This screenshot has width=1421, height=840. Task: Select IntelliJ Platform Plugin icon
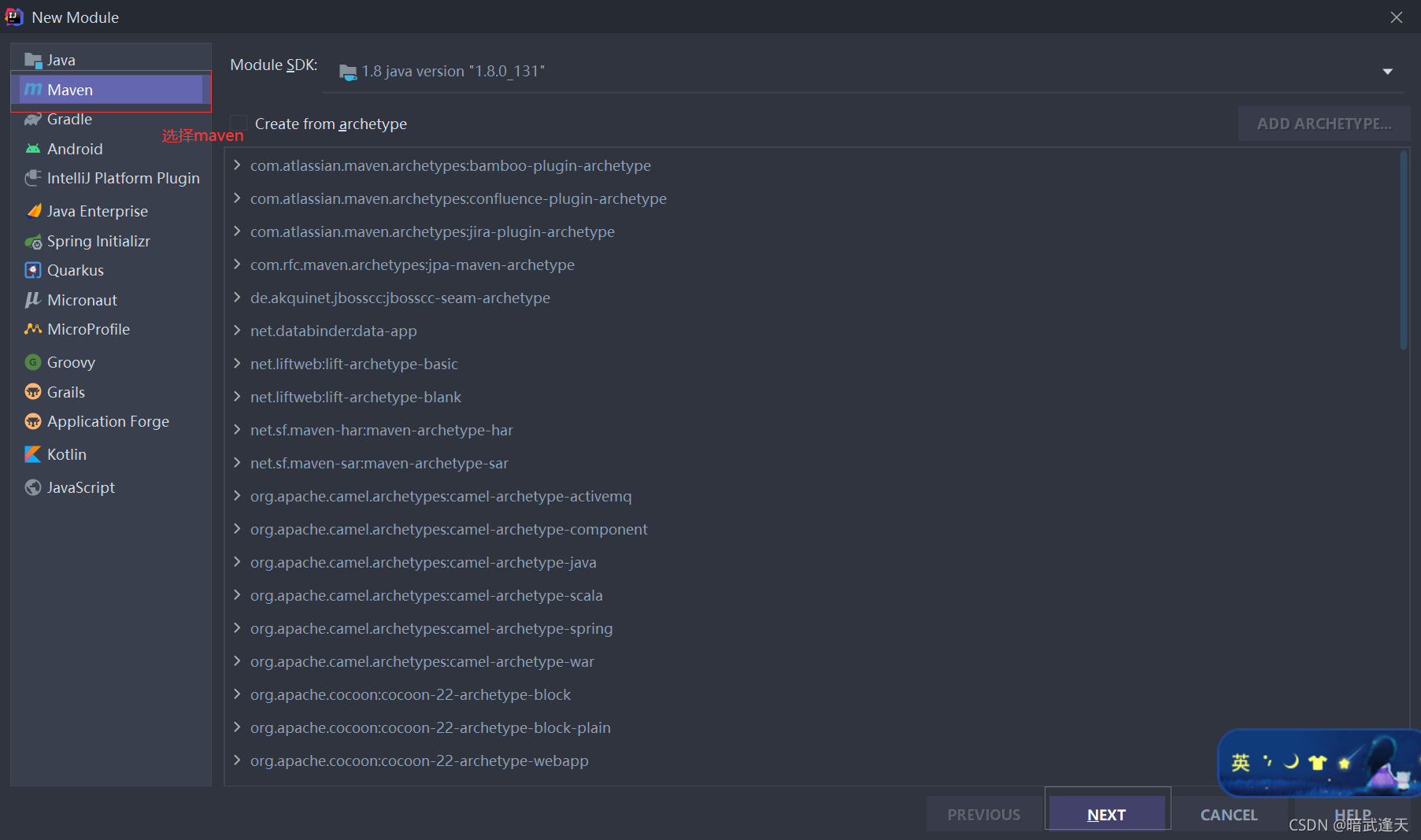[33, 178]
